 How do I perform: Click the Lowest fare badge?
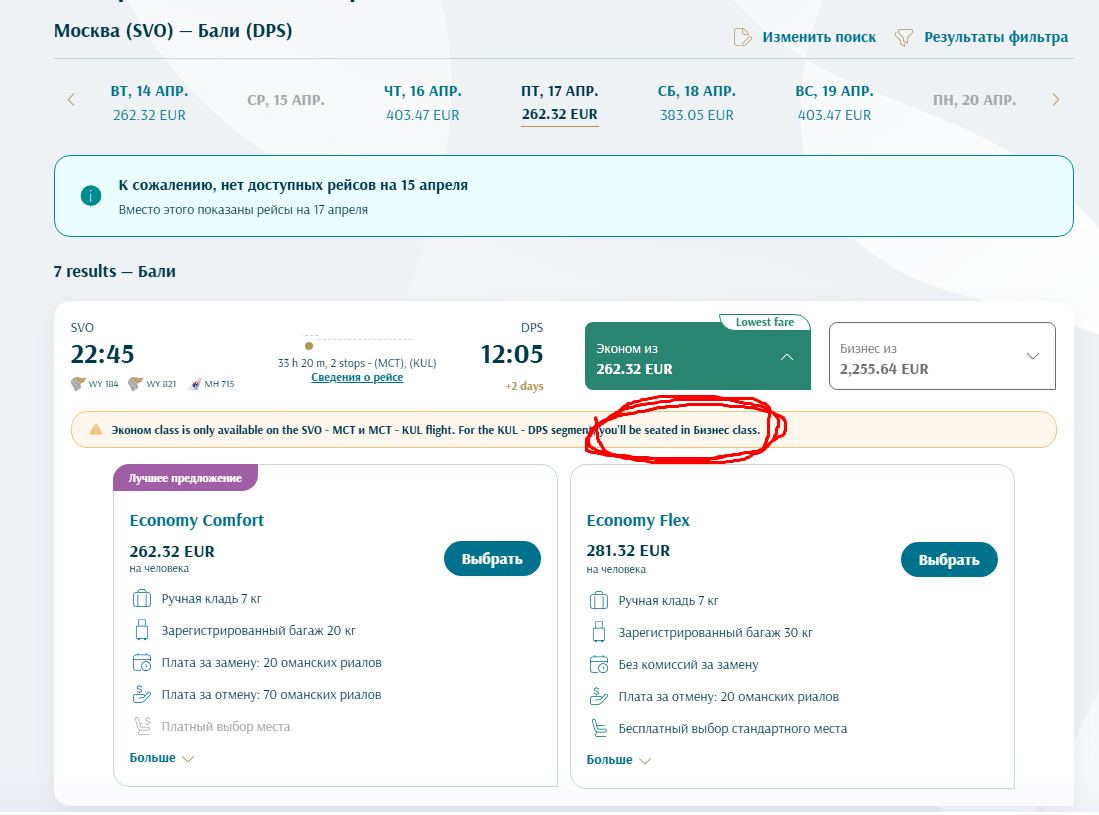765,322
